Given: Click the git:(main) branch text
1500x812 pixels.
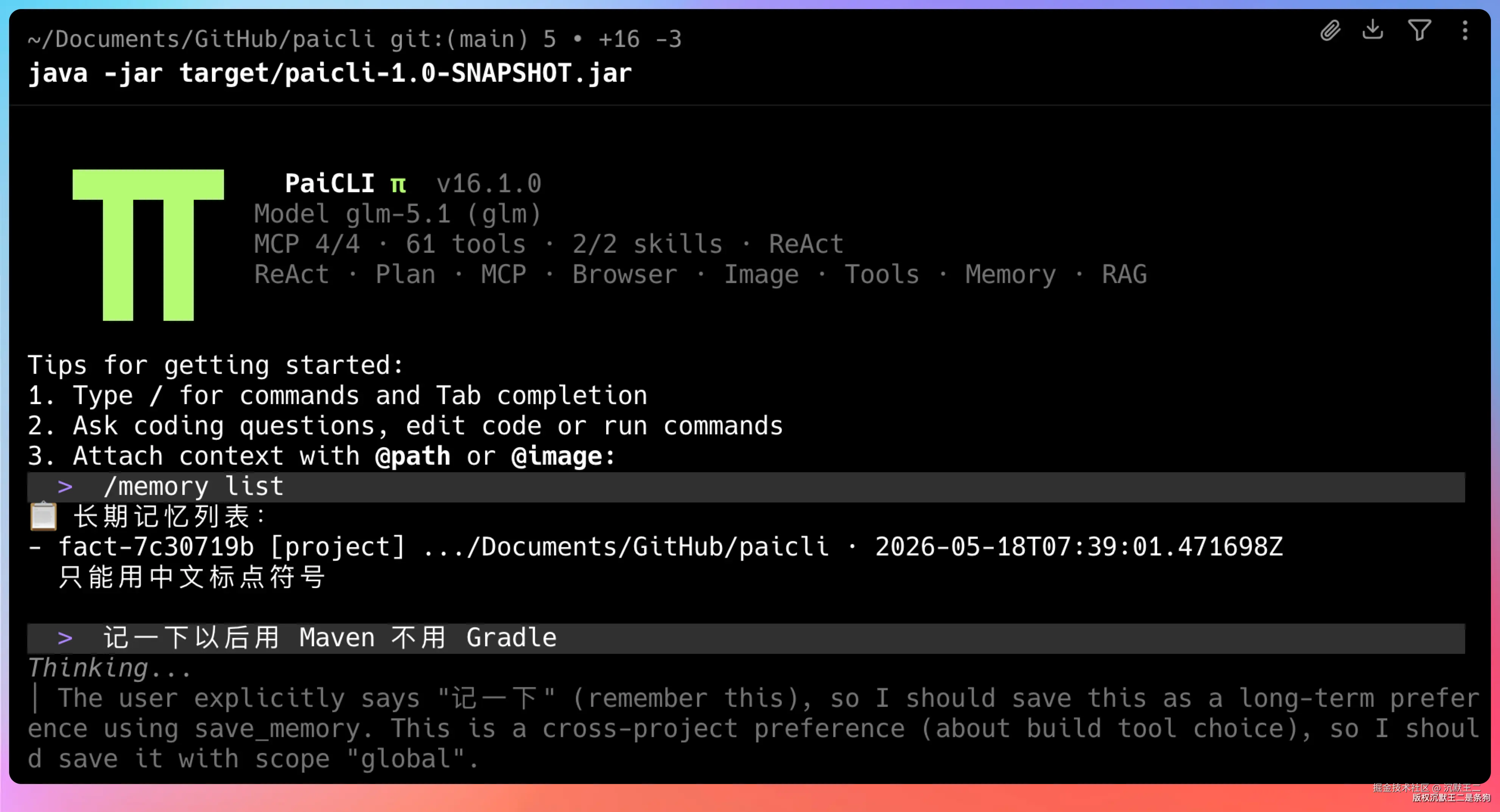Looking at the screenshot, I should [x=459, y=39].
